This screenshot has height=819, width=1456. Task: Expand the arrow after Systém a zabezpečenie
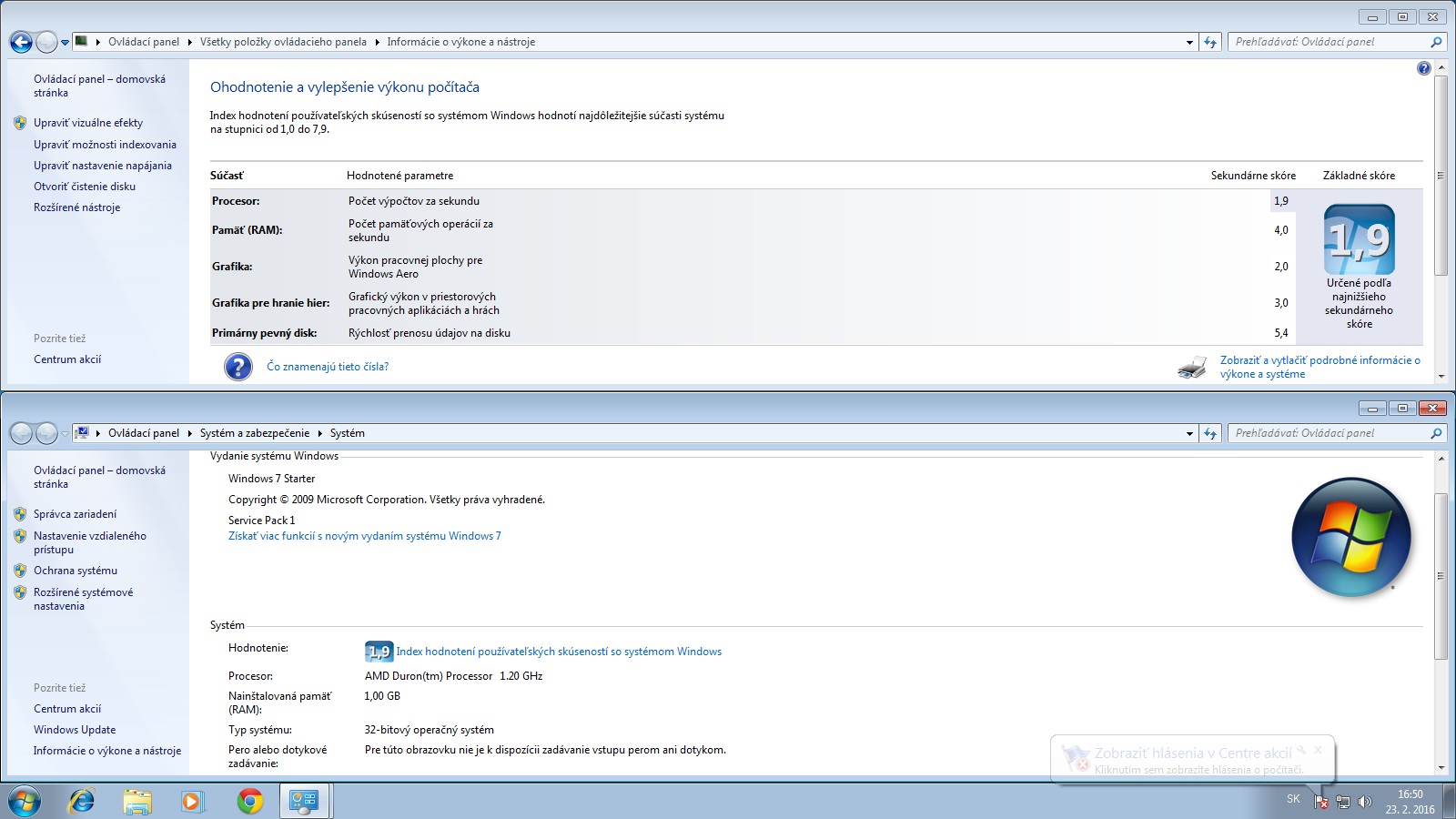pyautogui.click(x=319, y=433)
